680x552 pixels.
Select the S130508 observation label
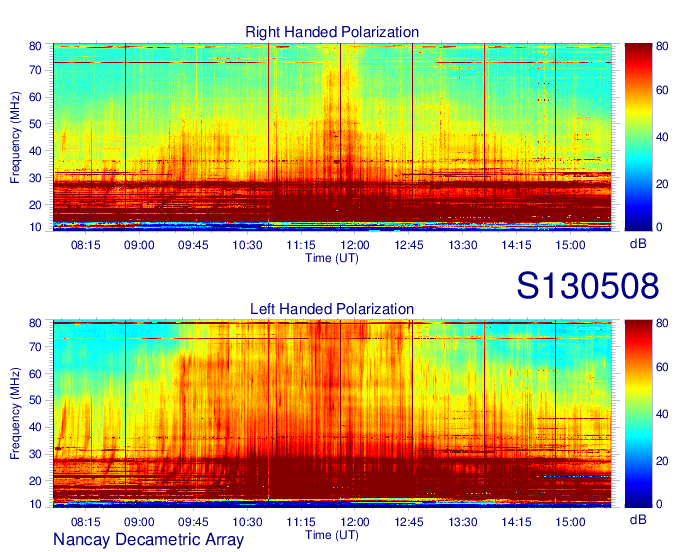coord(588,286)
